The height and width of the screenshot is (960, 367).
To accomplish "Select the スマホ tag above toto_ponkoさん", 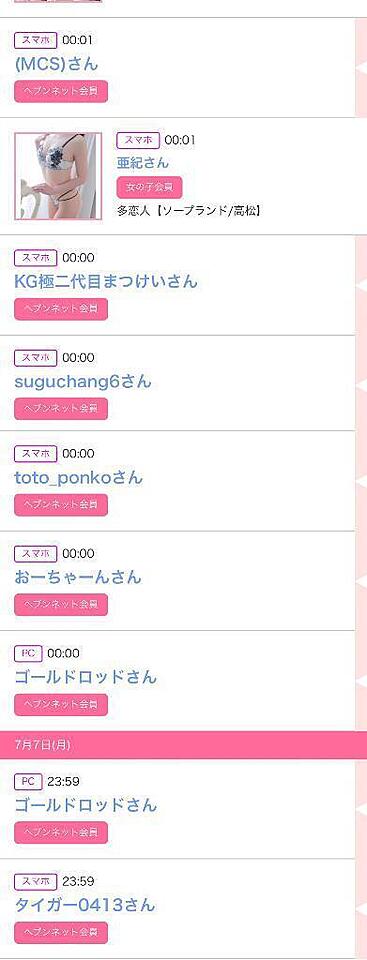I will click(x=36, y=454).
